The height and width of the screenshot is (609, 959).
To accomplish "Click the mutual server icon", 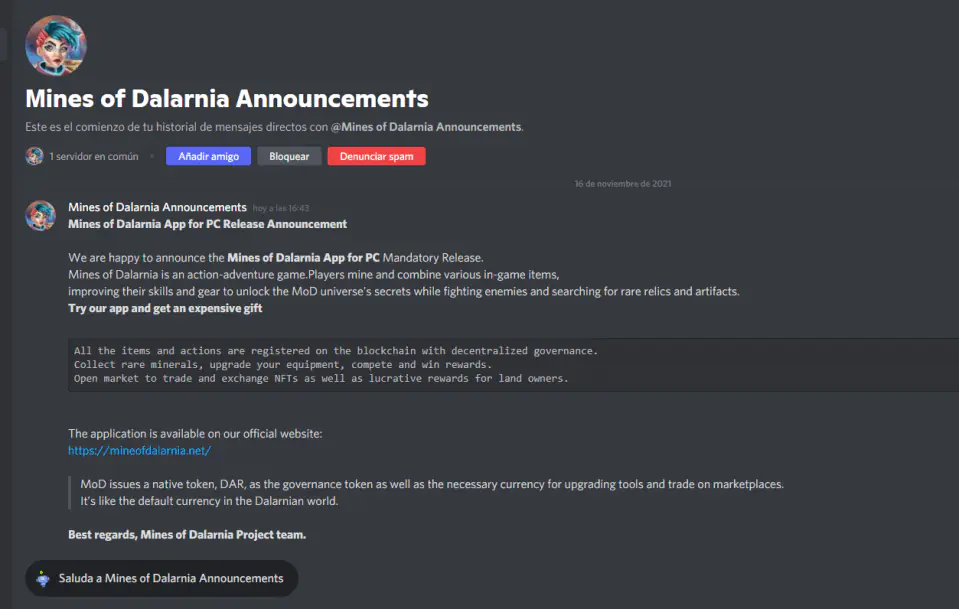I will point(35,156).
